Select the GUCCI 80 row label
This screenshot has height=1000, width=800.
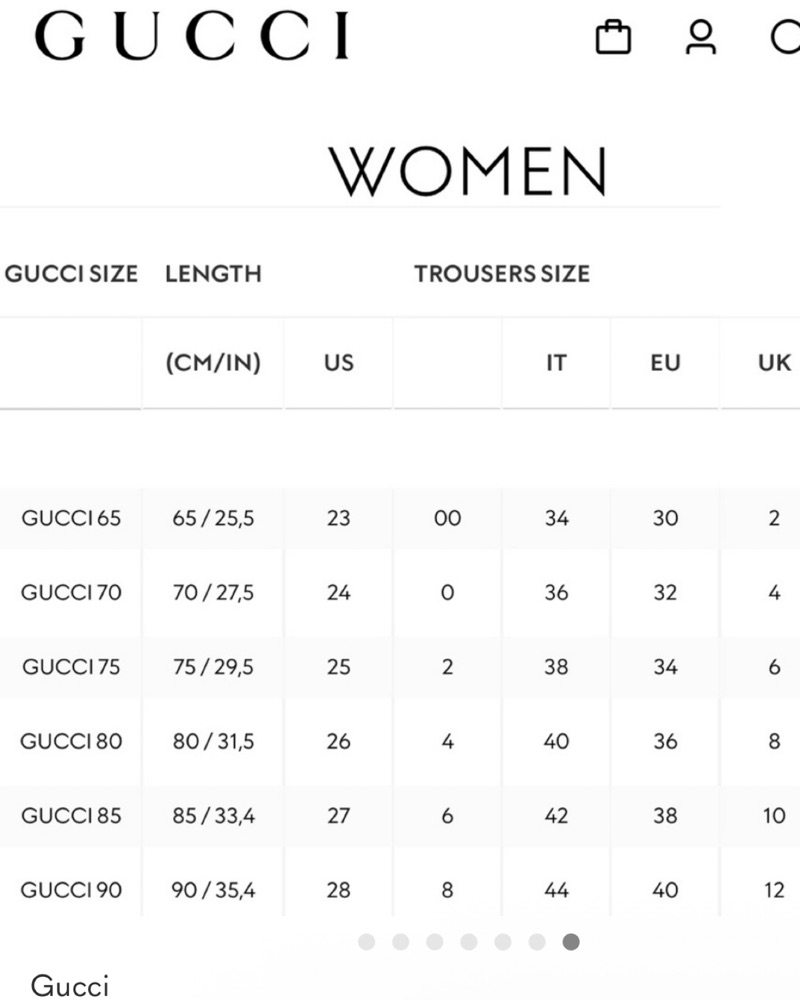pyautogui.click(x=71, y=741)
